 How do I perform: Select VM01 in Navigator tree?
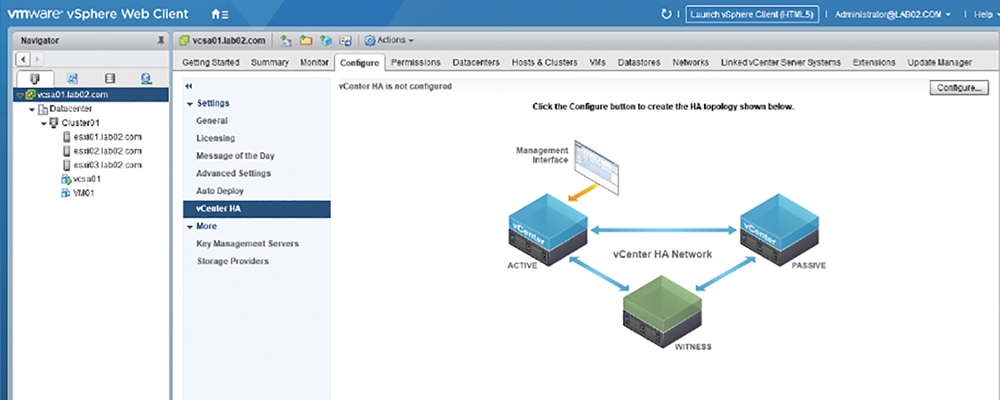click(84, 193)
